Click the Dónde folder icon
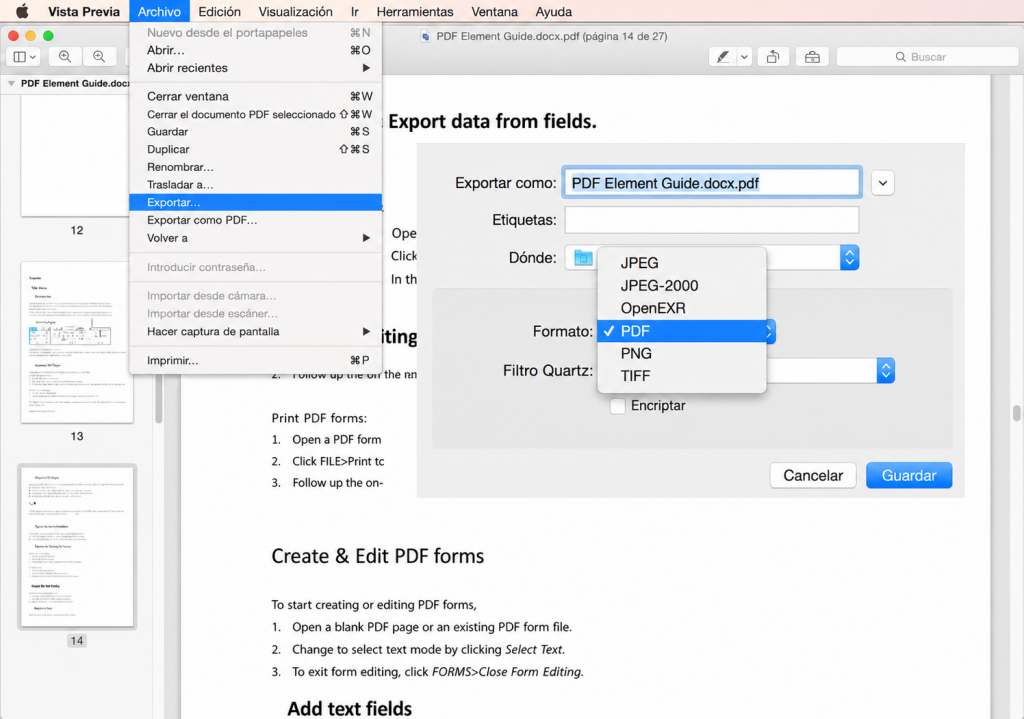 click(x=583, y=258)
